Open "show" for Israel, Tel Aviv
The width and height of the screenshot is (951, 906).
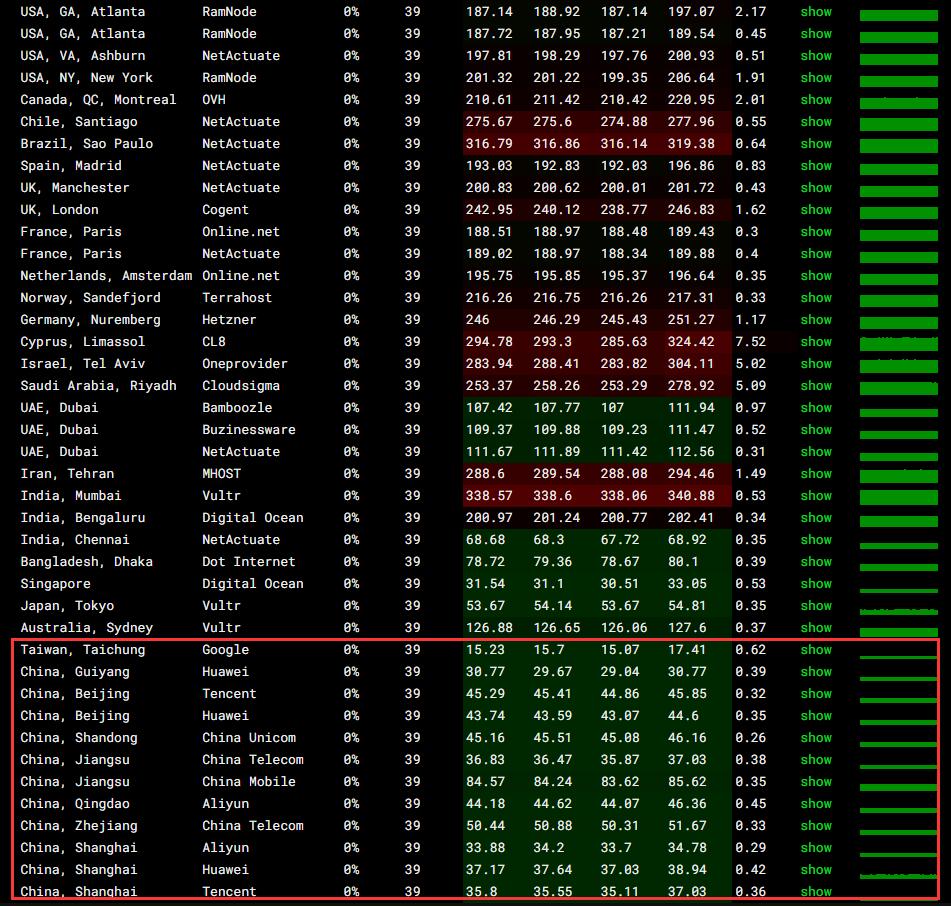pyautogui.click(x=816, y=363)
